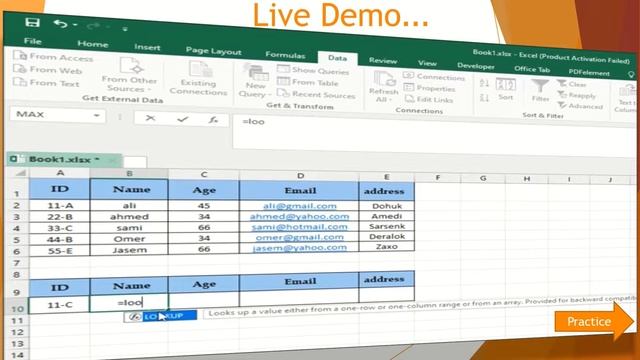Cancel formula entry with X button
Screen dimensions: 640x360
(x=150, y=118)
